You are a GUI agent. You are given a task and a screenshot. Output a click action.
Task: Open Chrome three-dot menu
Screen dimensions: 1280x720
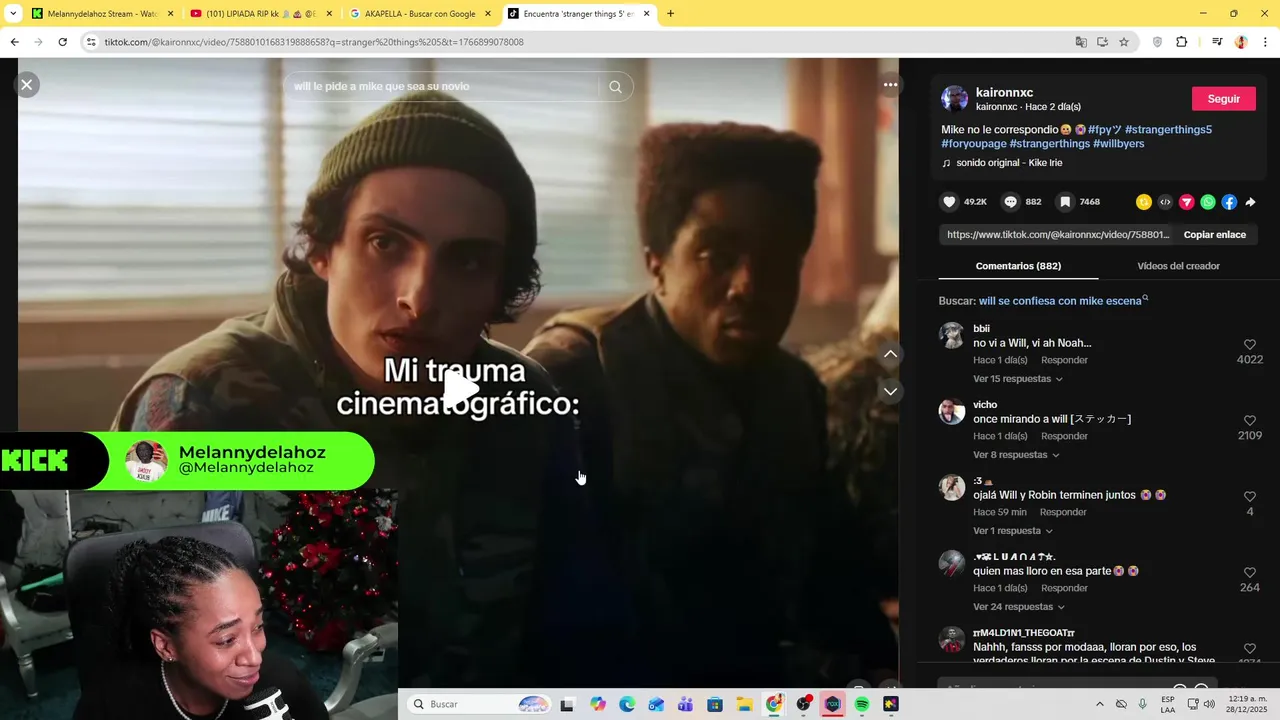tap(1266, 42)
